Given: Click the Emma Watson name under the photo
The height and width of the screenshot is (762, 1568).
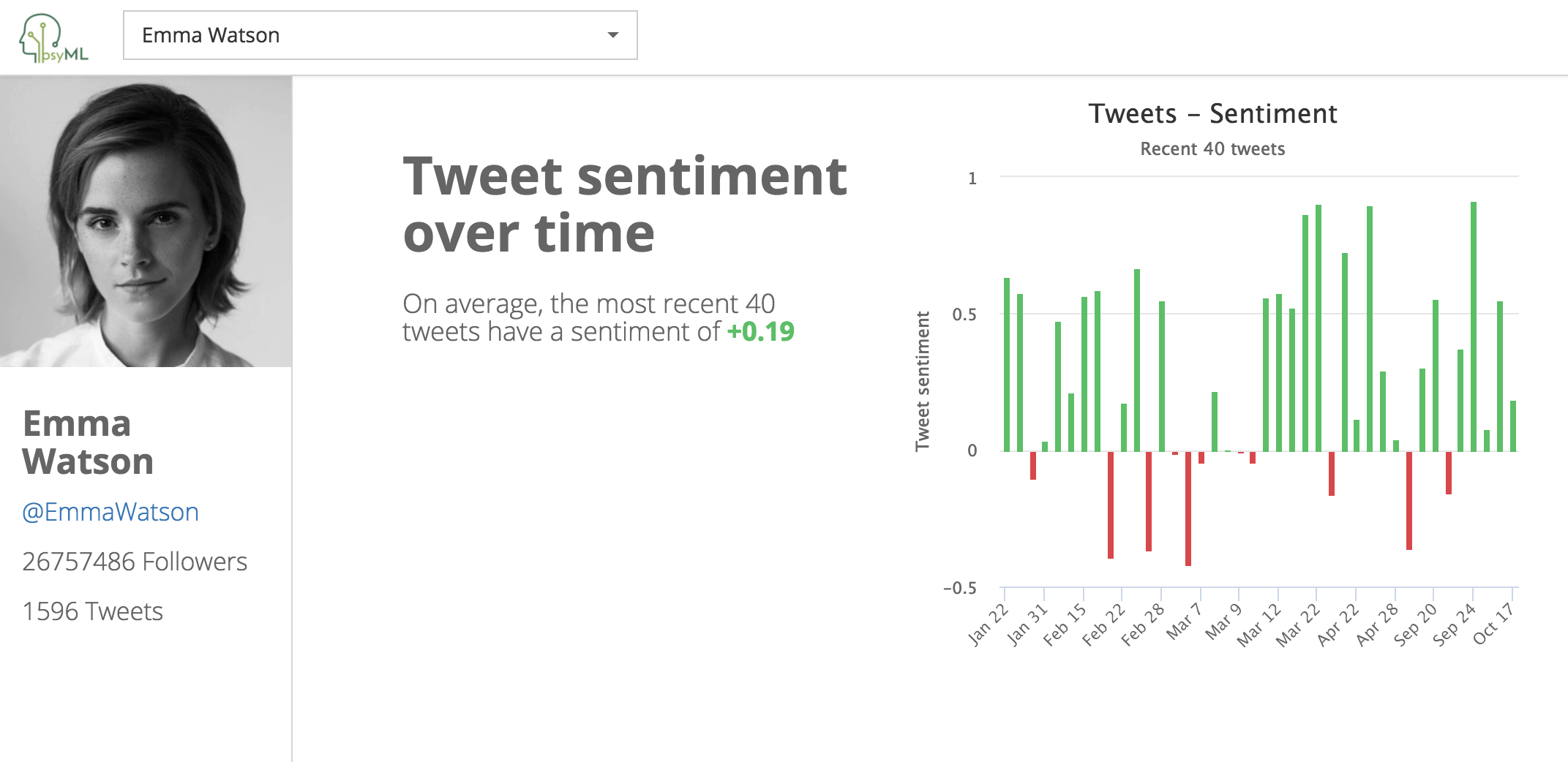Looking at the screenshot, I should [88, 442].
